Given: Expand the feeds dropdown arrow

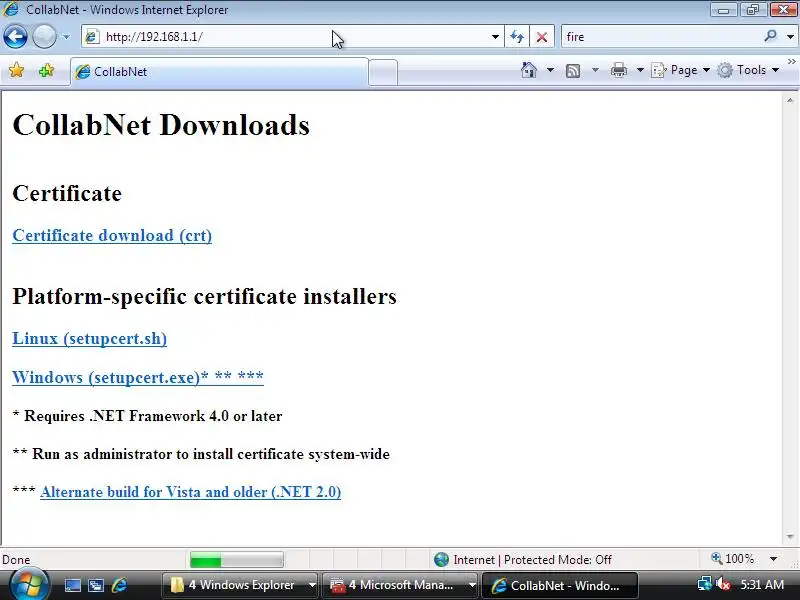Looking at the screenshot, I should coord(595,70).
